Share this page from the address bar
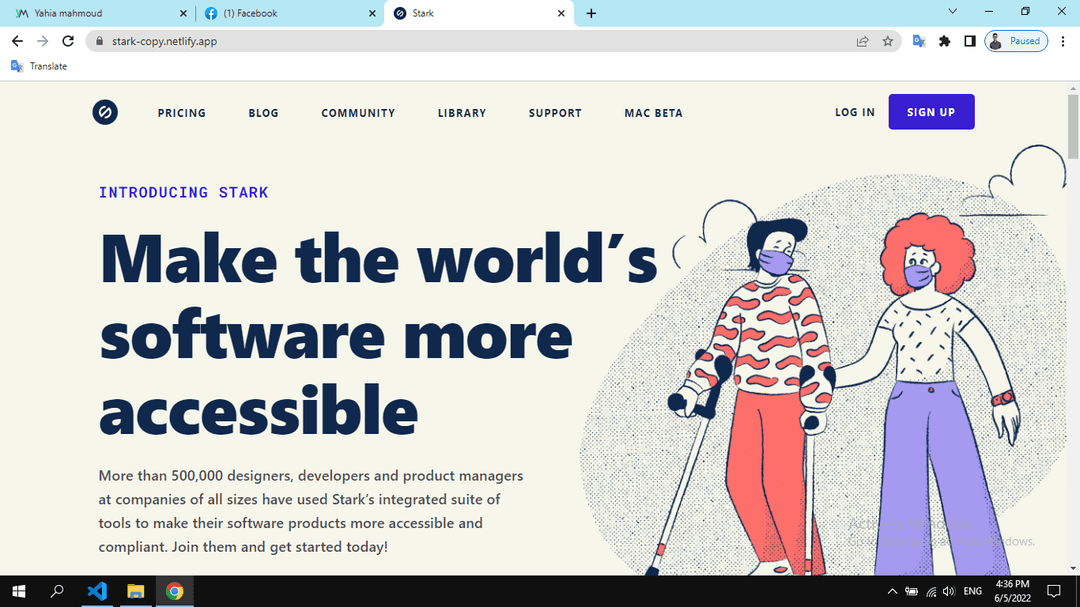Screen dimensions: 1080x607 [862, 41]
